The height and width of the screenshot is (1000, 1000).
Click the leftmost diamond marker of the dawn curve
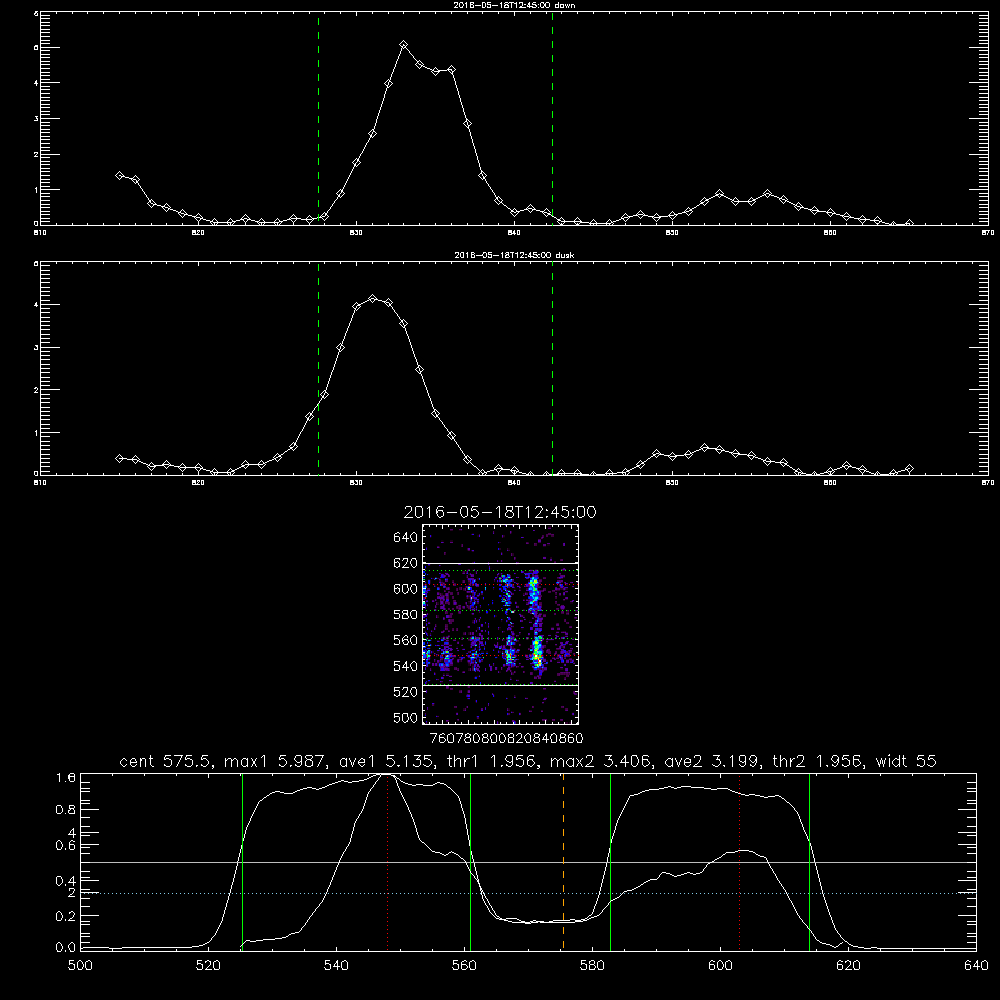point(119,175)
